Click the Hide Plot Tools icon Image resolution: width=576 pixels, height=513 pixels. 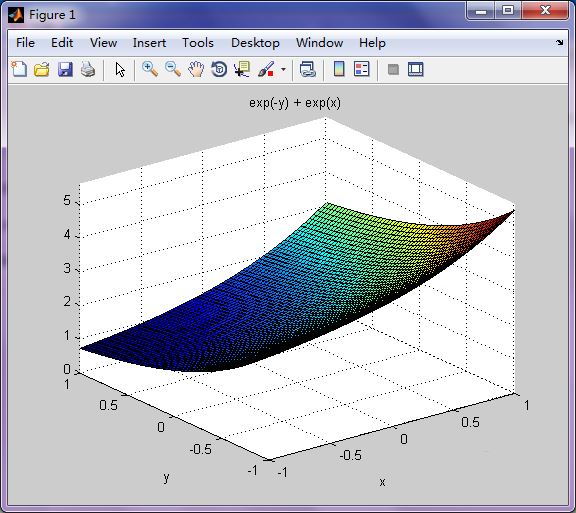click(393, 69)
